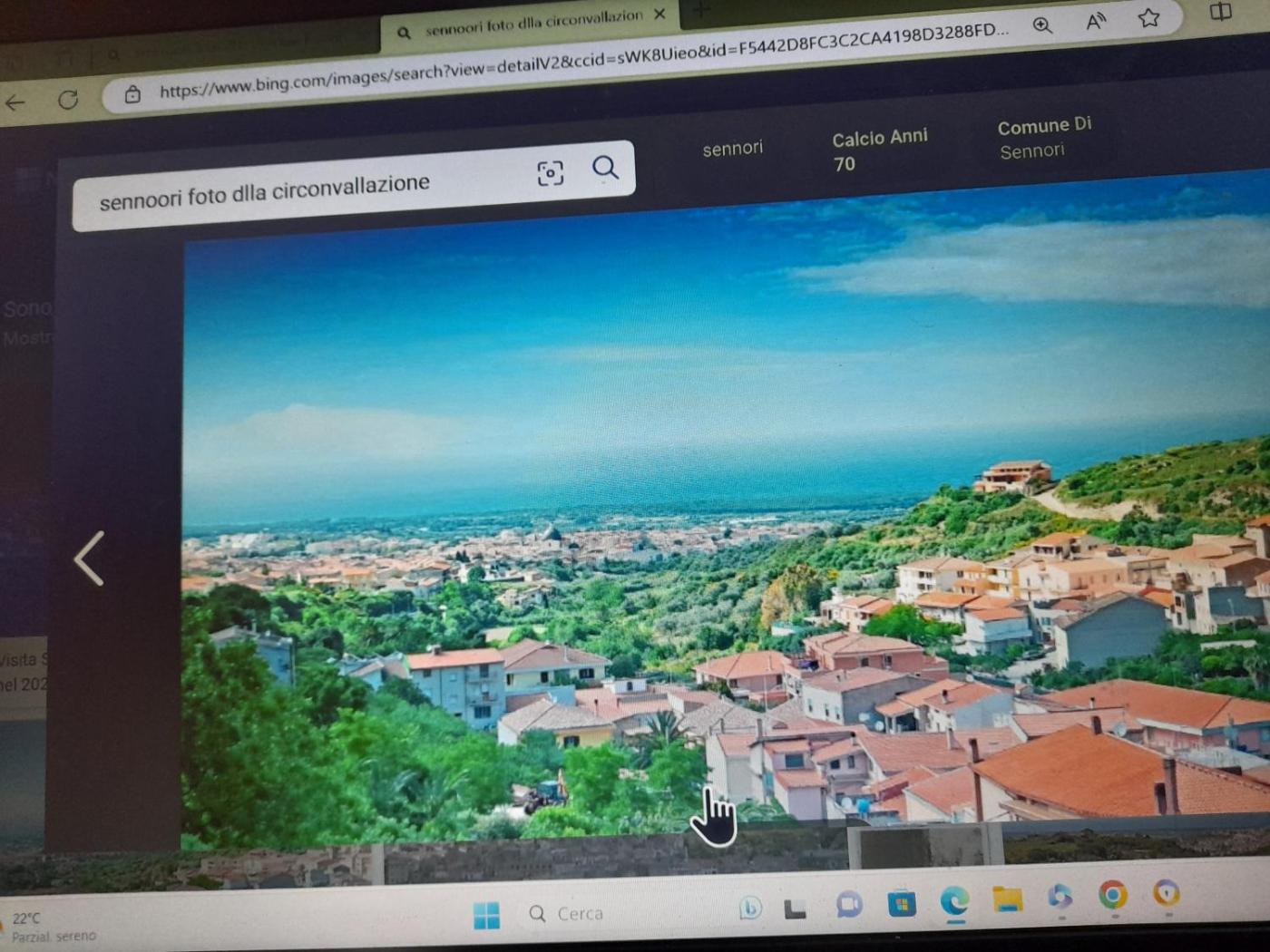1270x952 pixels.
Task: Click the site lock icon in address bar
Action: (132, 94)
